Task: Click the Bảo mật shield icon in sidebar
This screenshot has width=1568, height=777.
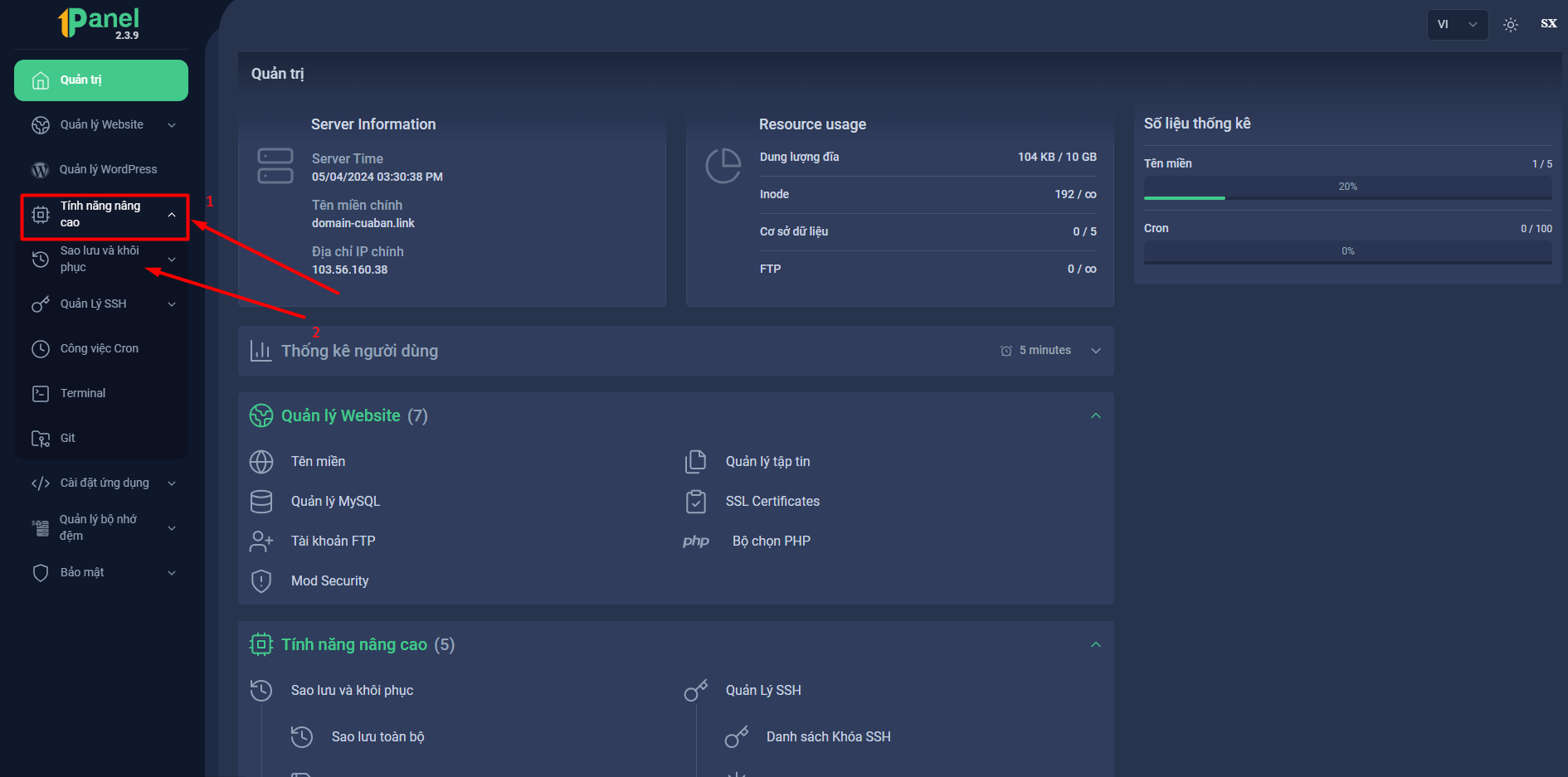Action: tap(41, 573)
